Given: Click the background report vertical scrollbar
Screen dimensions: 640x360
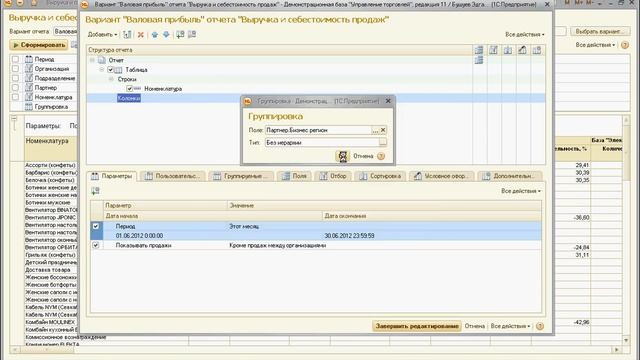Looking at the screenshot, I should 626,229.
